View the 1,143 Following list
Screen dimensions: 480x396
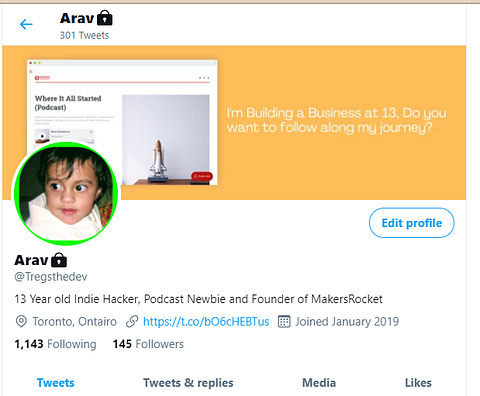55,344
